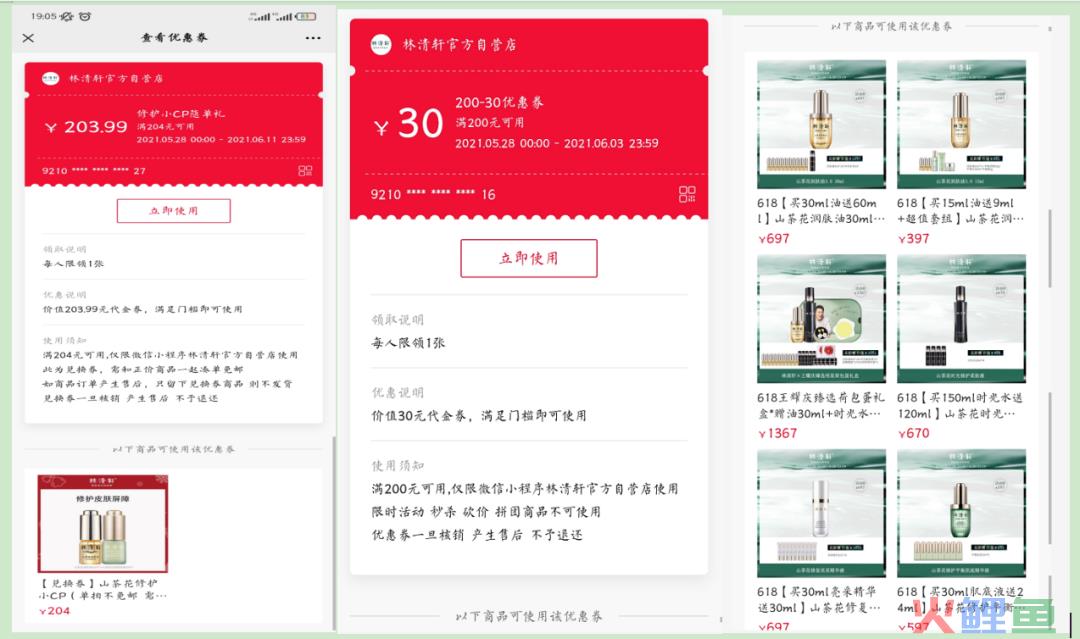Open the 买15ml油送9ml product image
The width and height of the screenshot is (1080, 639).
click(961, 124)
